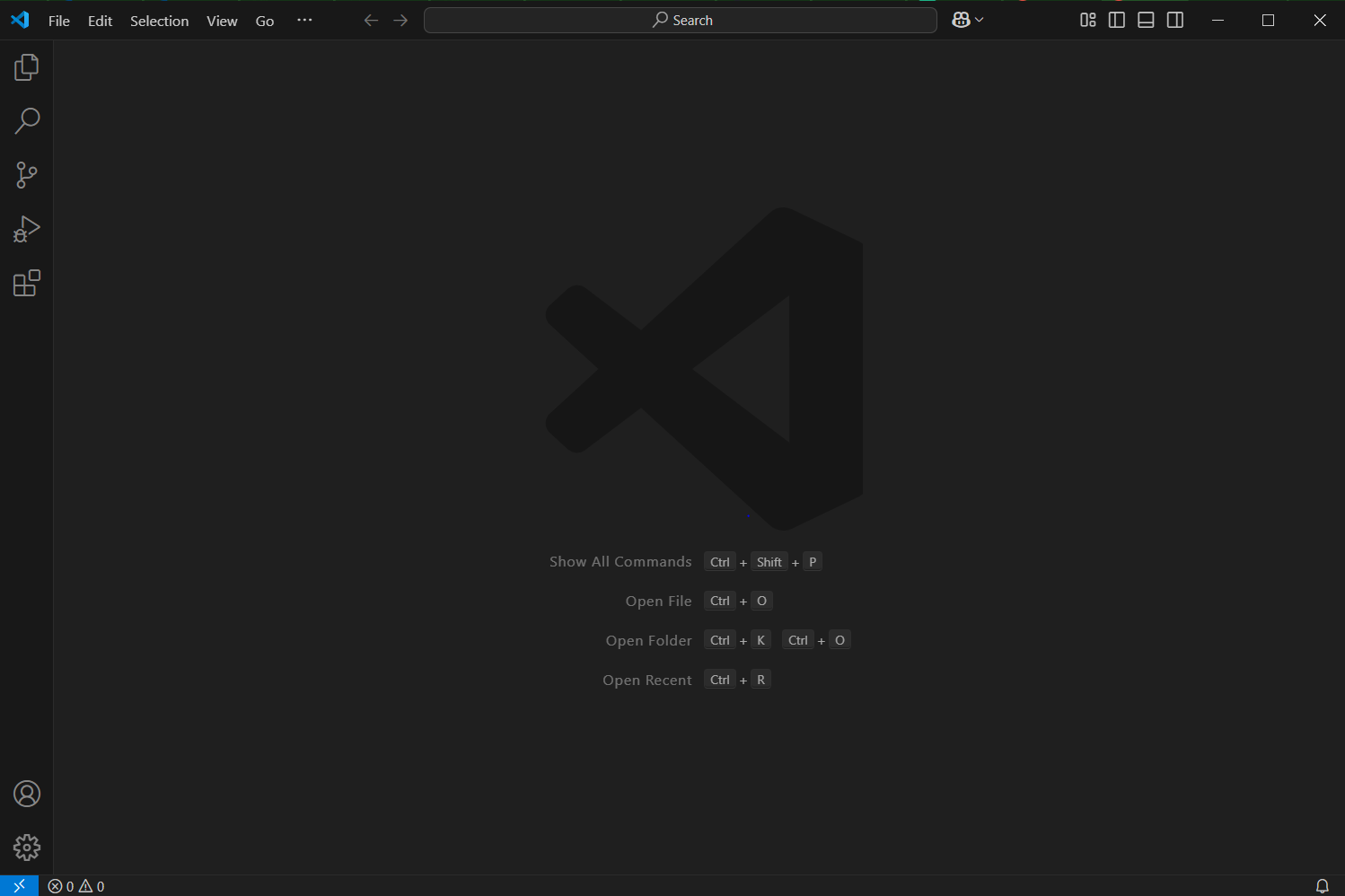This screenshot has height=896, width=1345.
Task: Open the File menu
Action: coord(59,21)
